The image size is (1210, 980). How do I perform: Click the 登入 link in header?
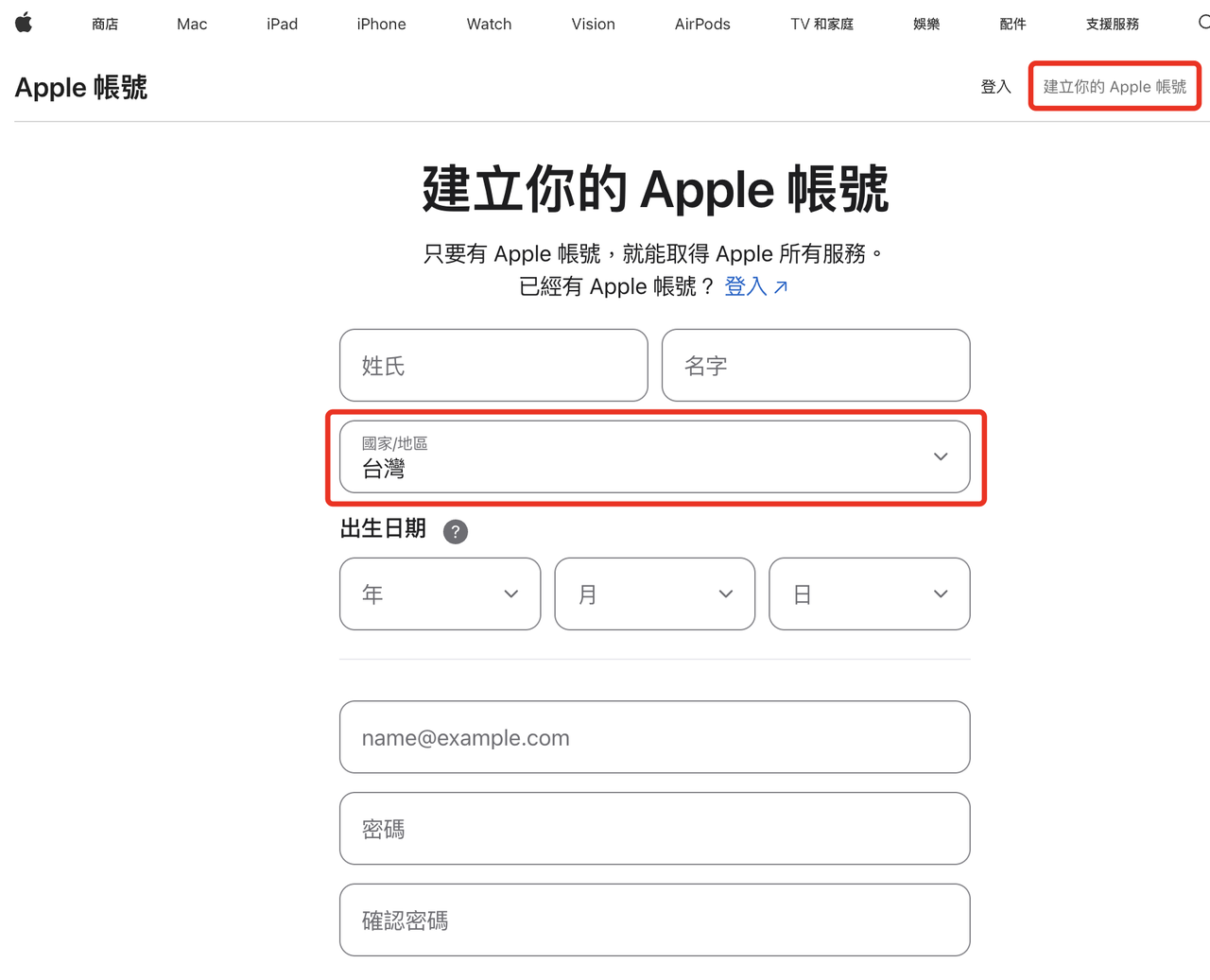point(996,87)
